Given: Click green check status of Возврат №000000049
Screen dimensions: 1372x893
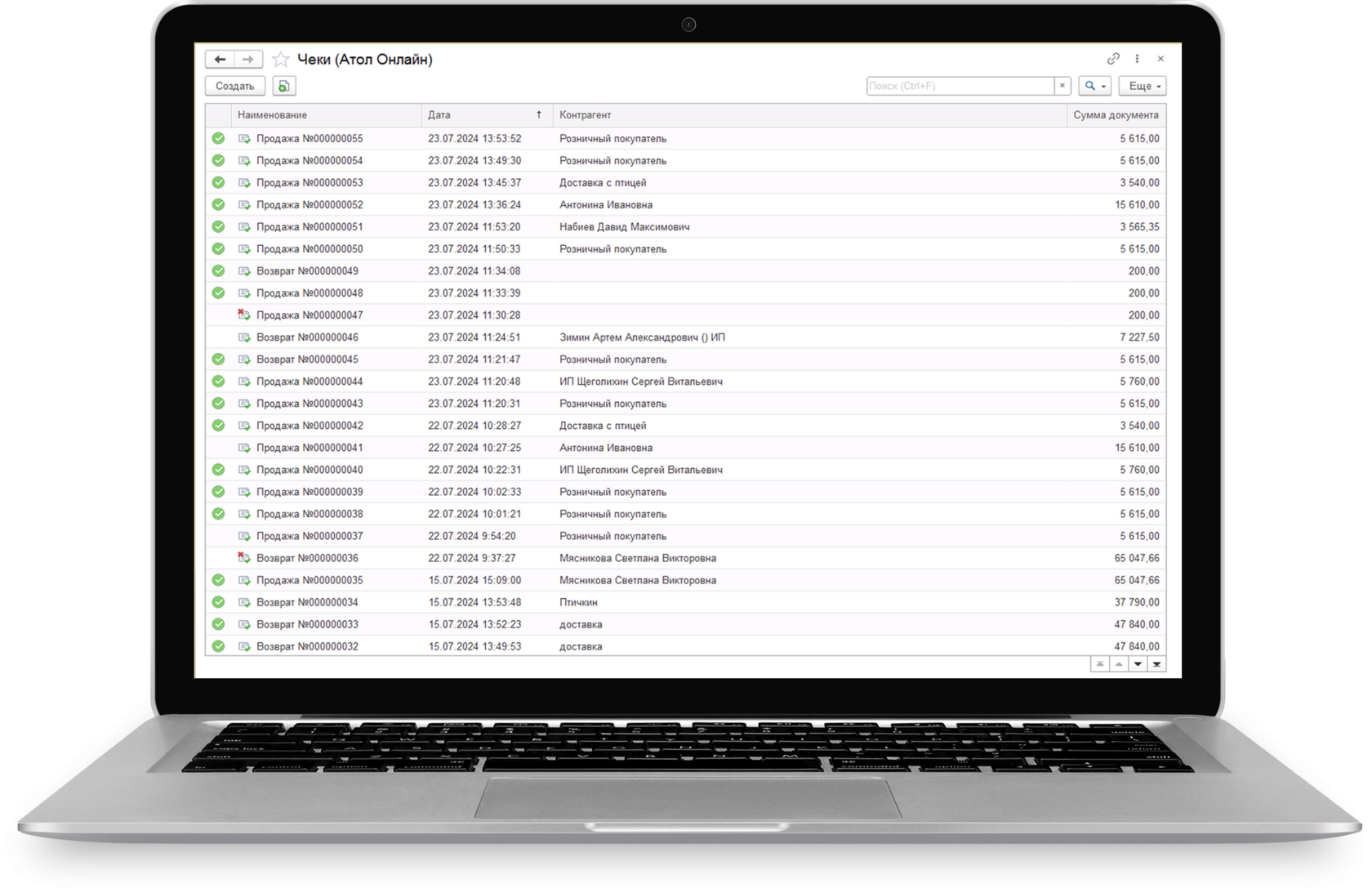Looking at the screenshot, I should (x=218, y=271).
